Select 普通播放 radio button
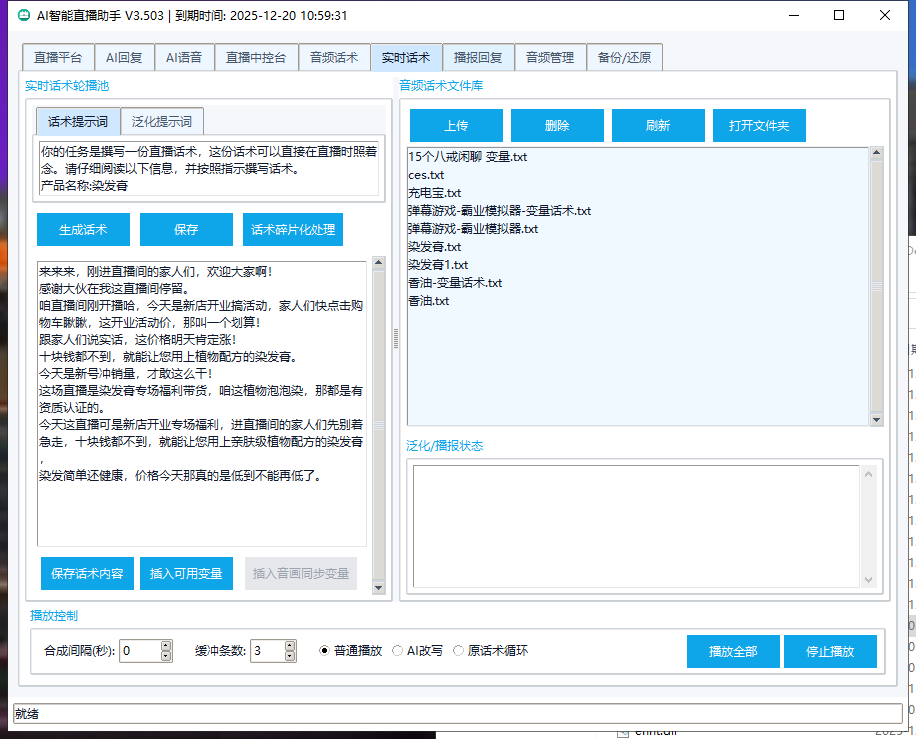This screenshot has height=739, width=916. coord(325,651)
